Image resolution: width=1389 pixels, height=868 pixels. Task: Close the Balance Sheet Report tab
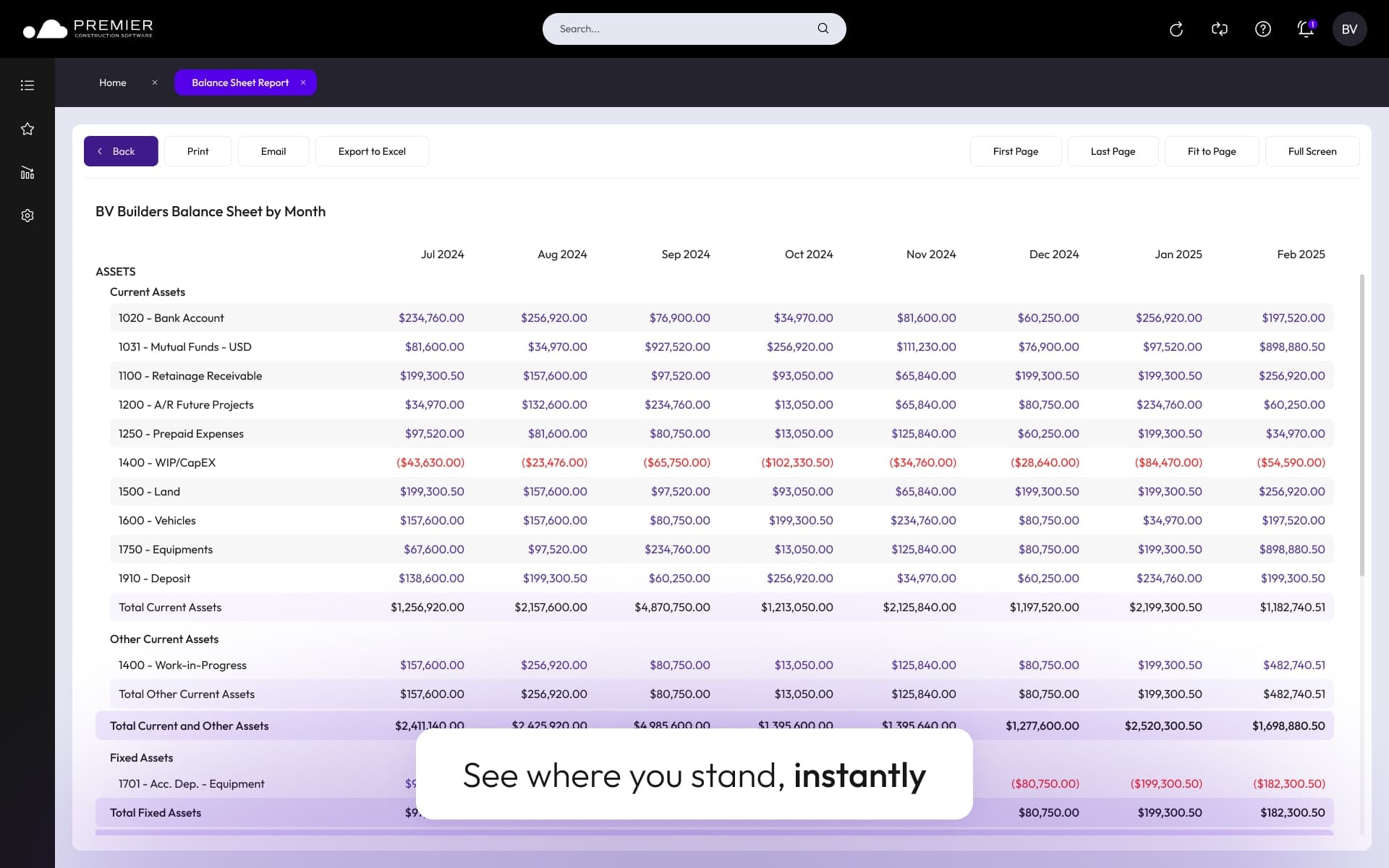(303, 82)
